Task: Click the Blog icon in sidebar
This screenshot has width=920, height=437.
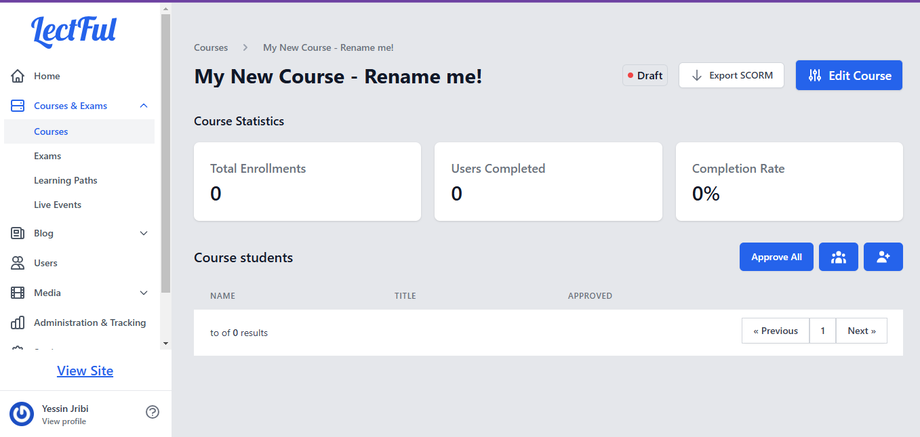Action: (x=17, y=233)
